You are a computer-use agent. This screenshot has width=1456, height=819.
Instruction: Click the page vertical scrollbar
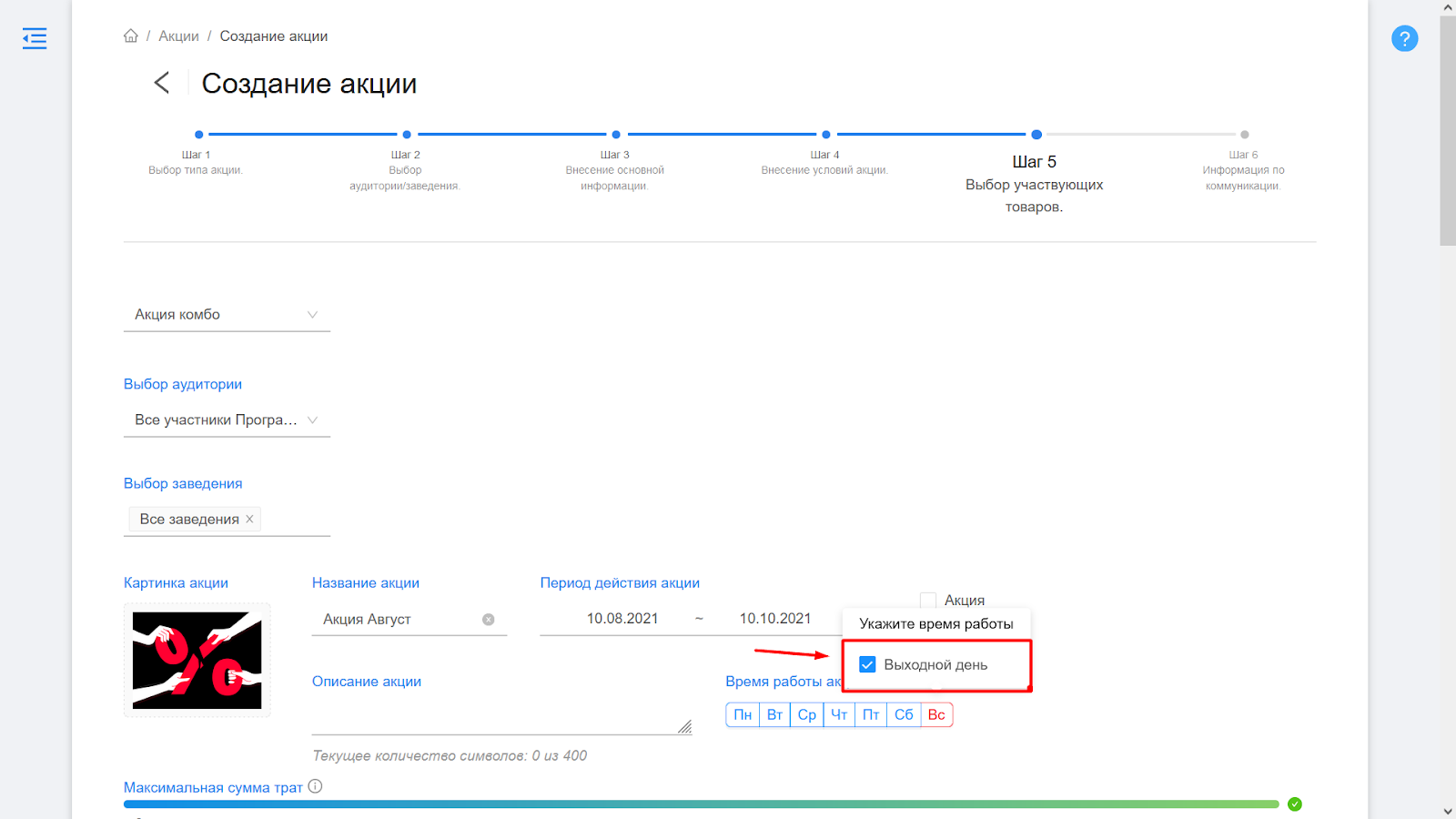pos(1447,130)
